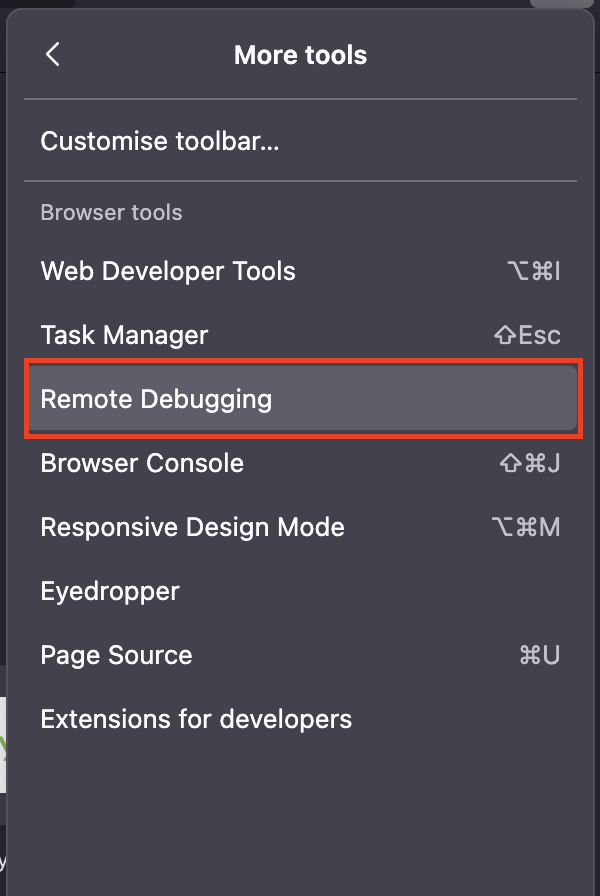The width and height of the screenshot is (600, 896).
Task: Click the separator line under the More tools header
Action: pyautogui.click(x=300, y=99)
